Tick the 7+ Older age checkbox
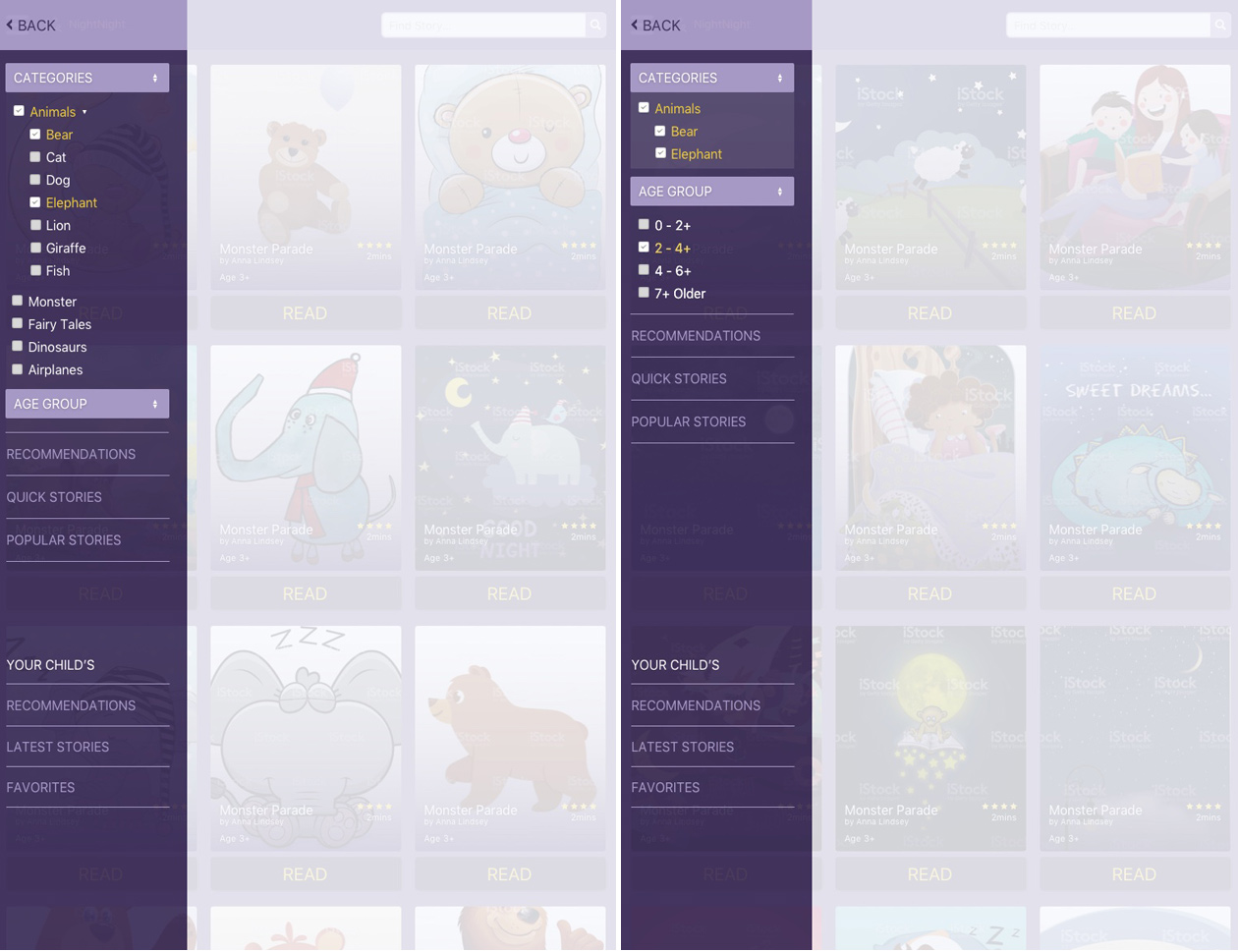The image size is (1238, 952). click(x=645, y=293)
